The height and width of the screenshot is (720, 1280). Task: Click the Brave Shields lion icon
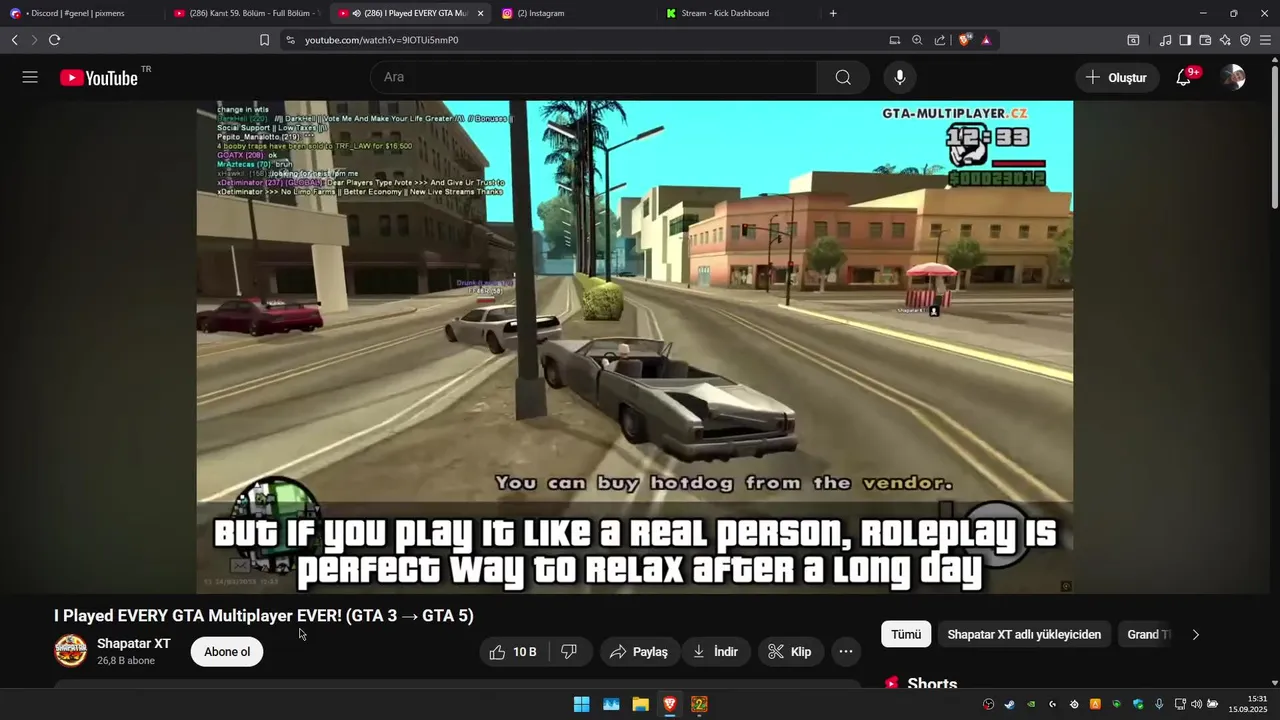[965, 40]
